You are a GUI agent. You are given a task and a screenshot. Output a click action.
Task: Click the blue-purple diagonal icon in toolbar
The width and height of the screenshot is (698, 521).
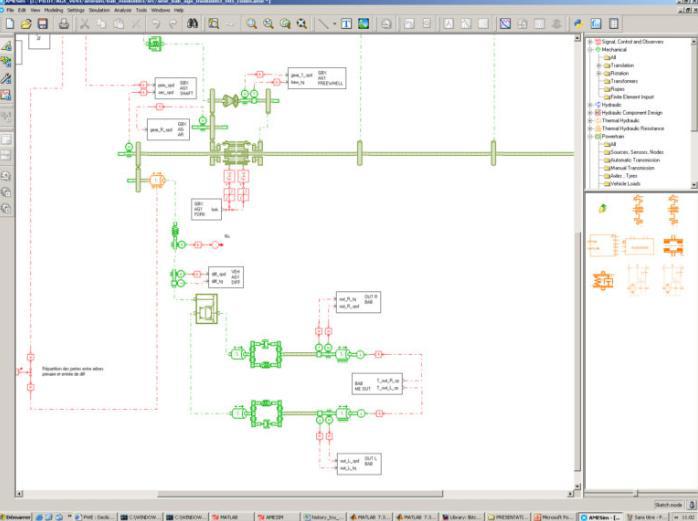(x=505, y=24)
